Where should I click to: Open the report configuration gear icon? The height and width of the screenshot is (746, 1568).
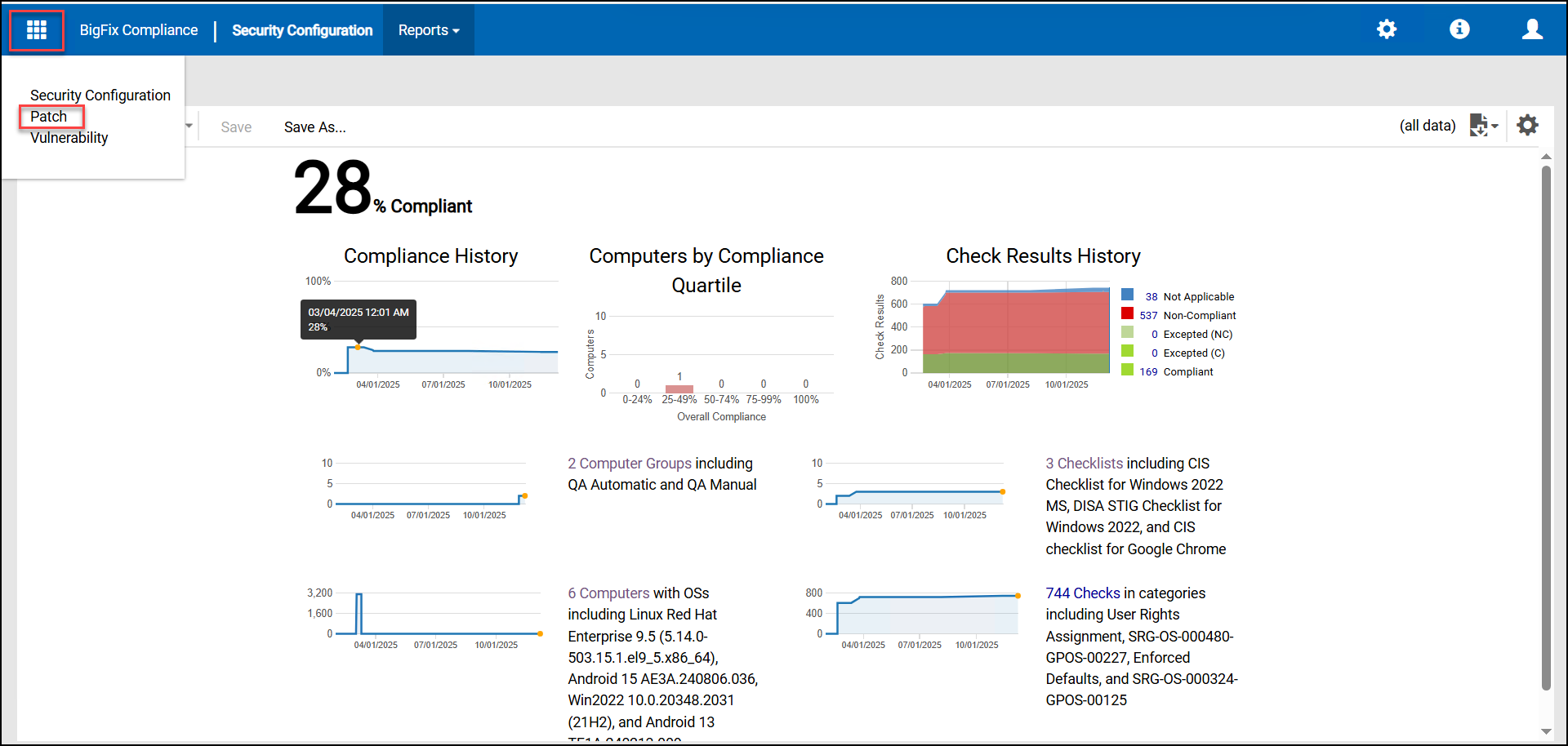click(x=1527, y=126)
